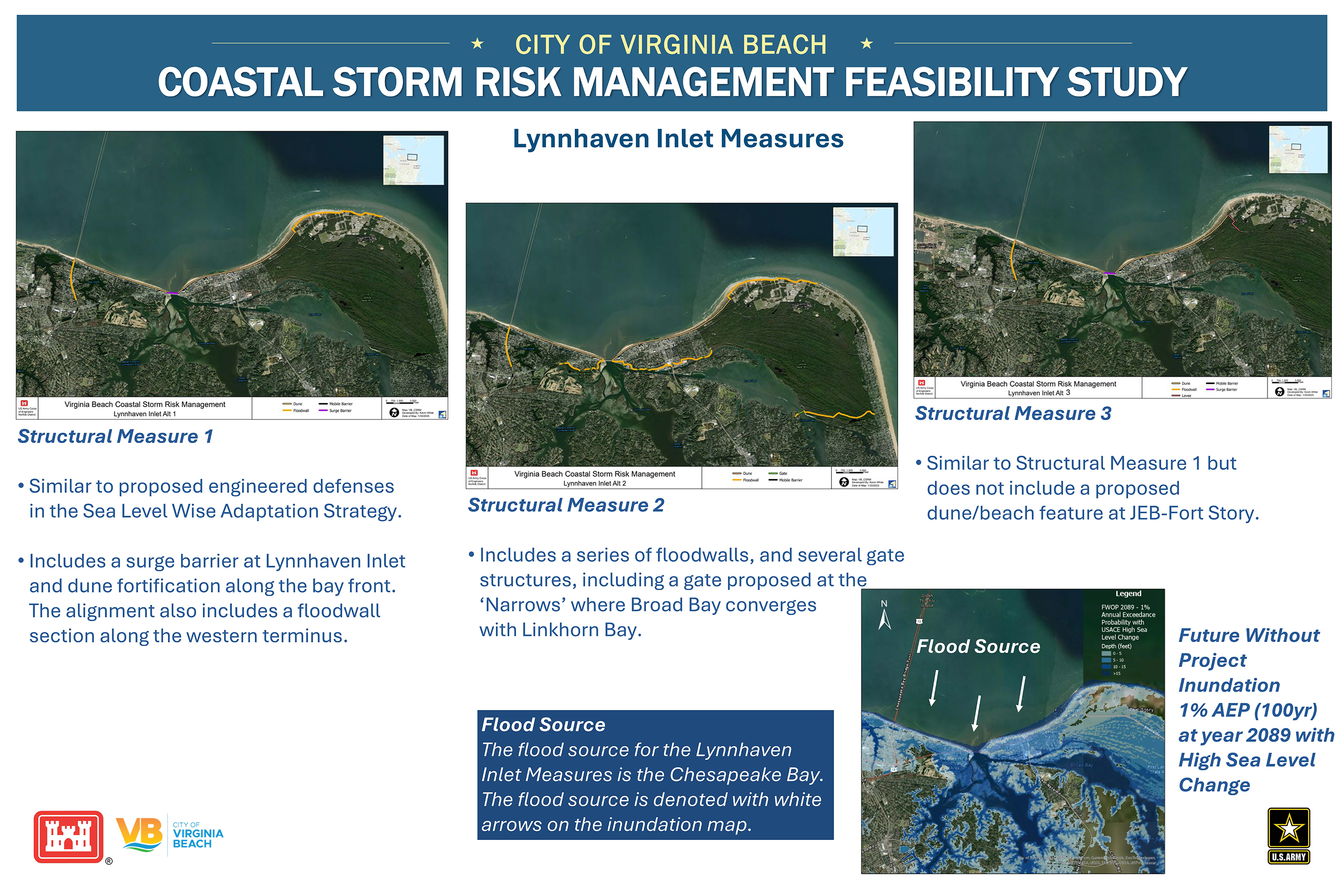The width and height of the screenshot is (1344, 896).
Task: Open the locator inset on Structural Measure 1 map
Action: 413,160
